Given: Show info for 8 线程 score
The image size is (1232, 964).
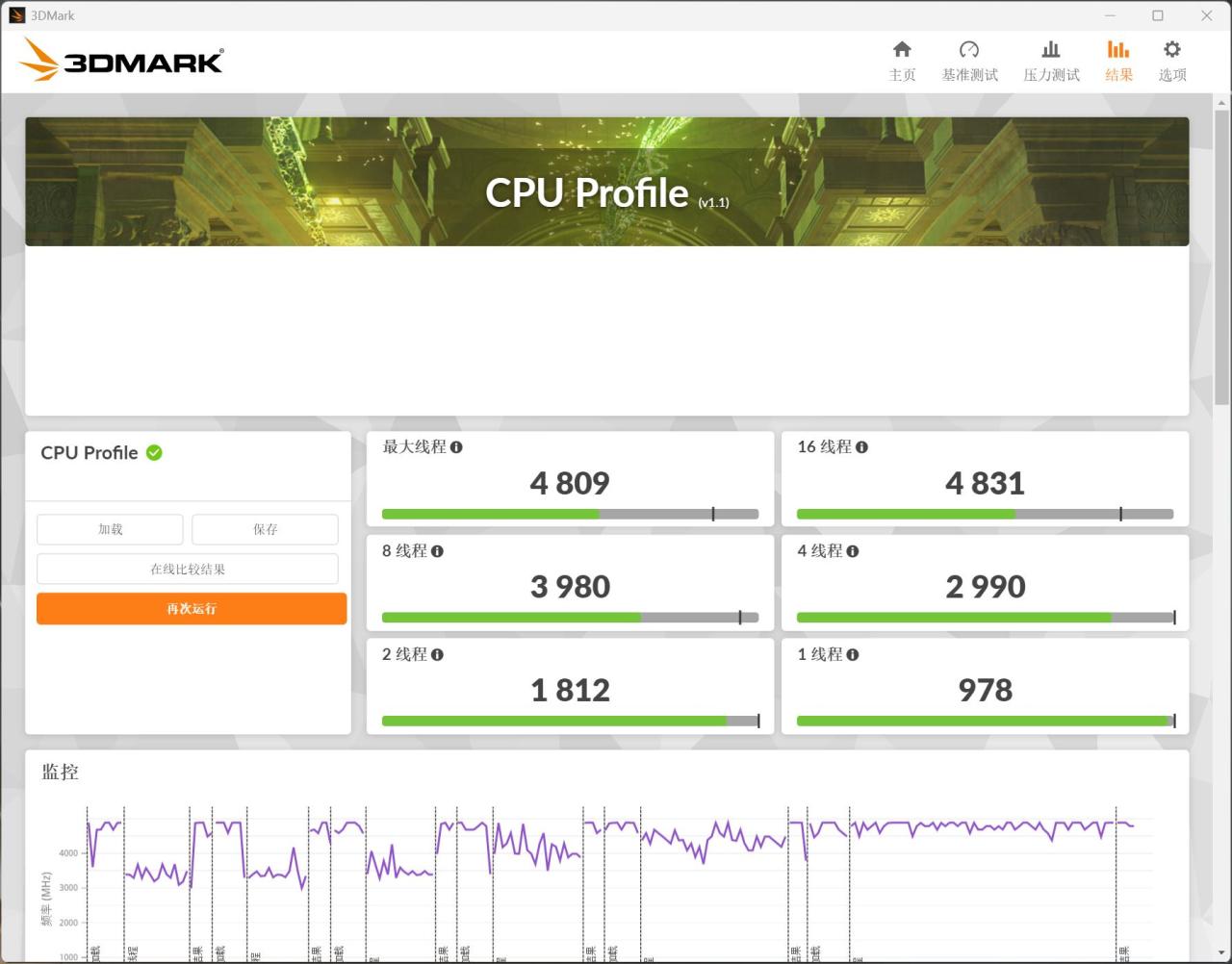Looking at the screenshot, I should pos(437,551).
